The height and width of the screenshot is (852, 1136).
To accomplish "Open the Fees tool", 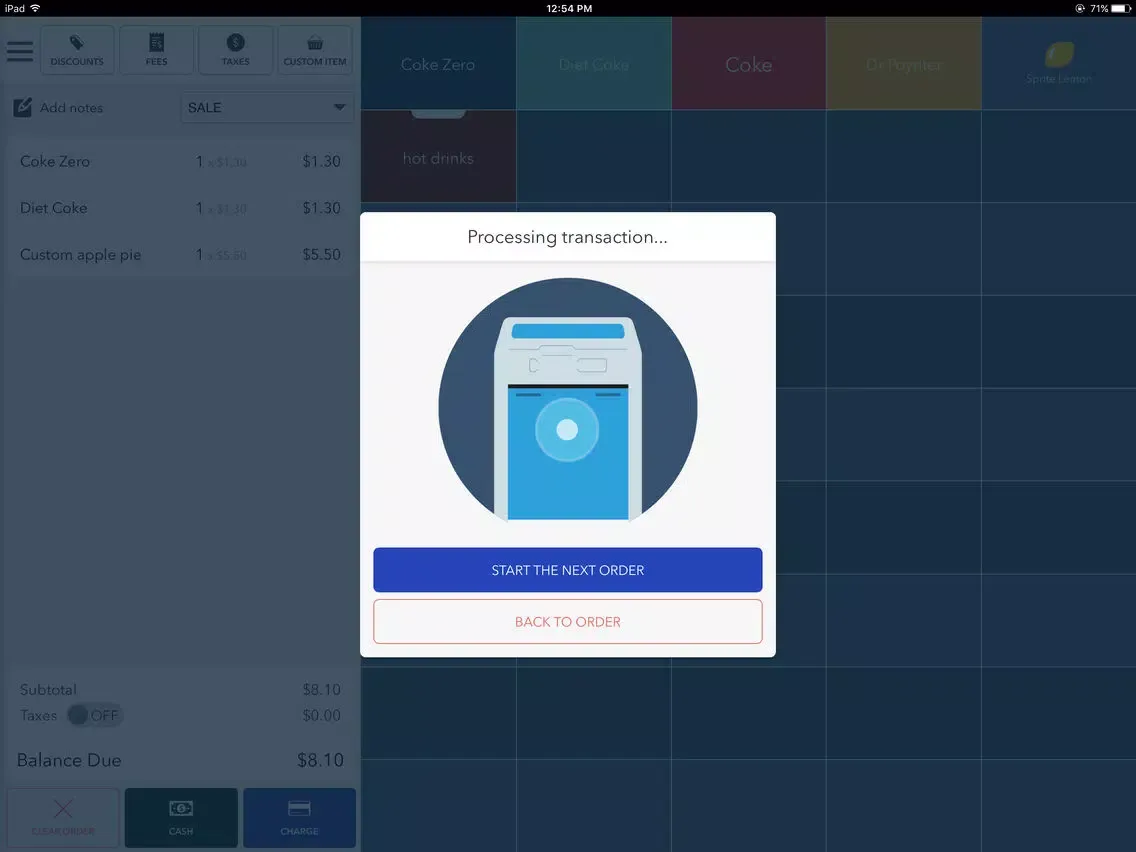I will [x=156, y=50].
